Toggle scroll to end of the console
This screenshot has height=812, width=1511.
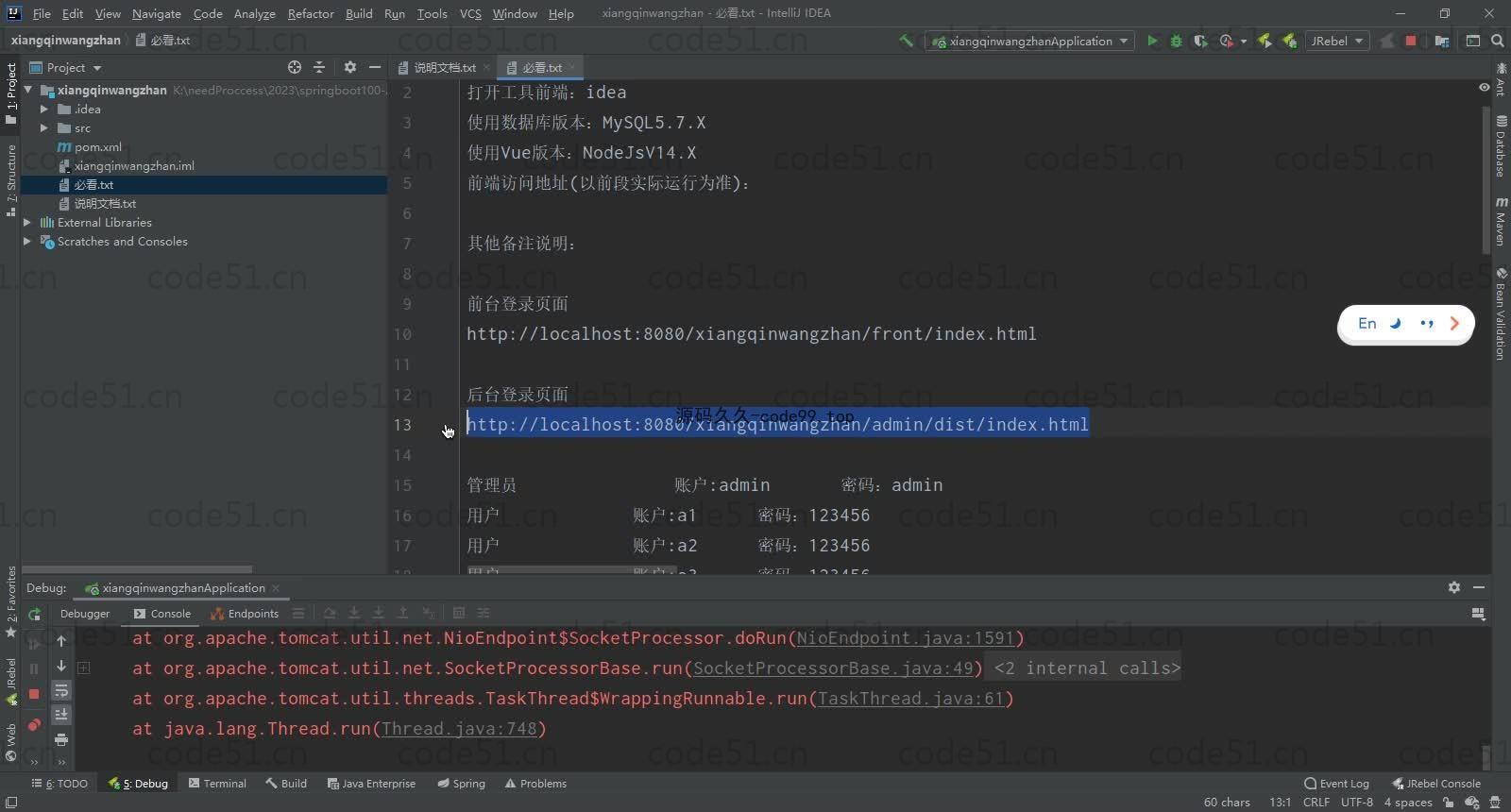pyautogui.click(x=61, y=715)
